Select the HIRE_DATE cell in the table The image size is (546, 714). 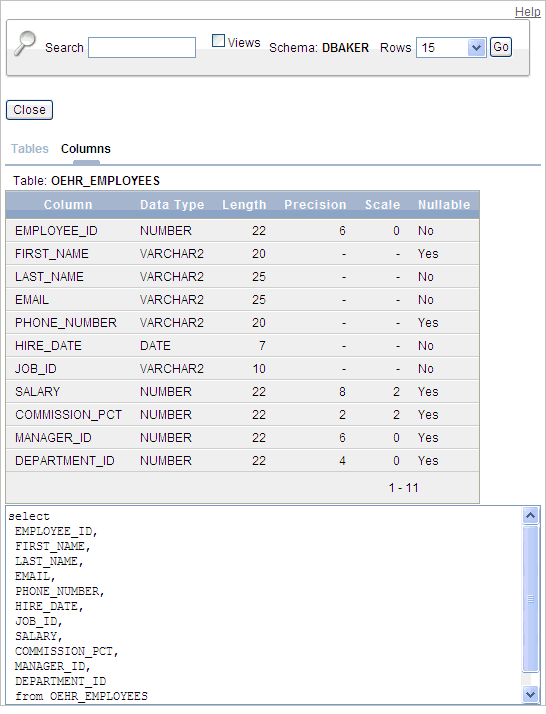tap(48, 346)
